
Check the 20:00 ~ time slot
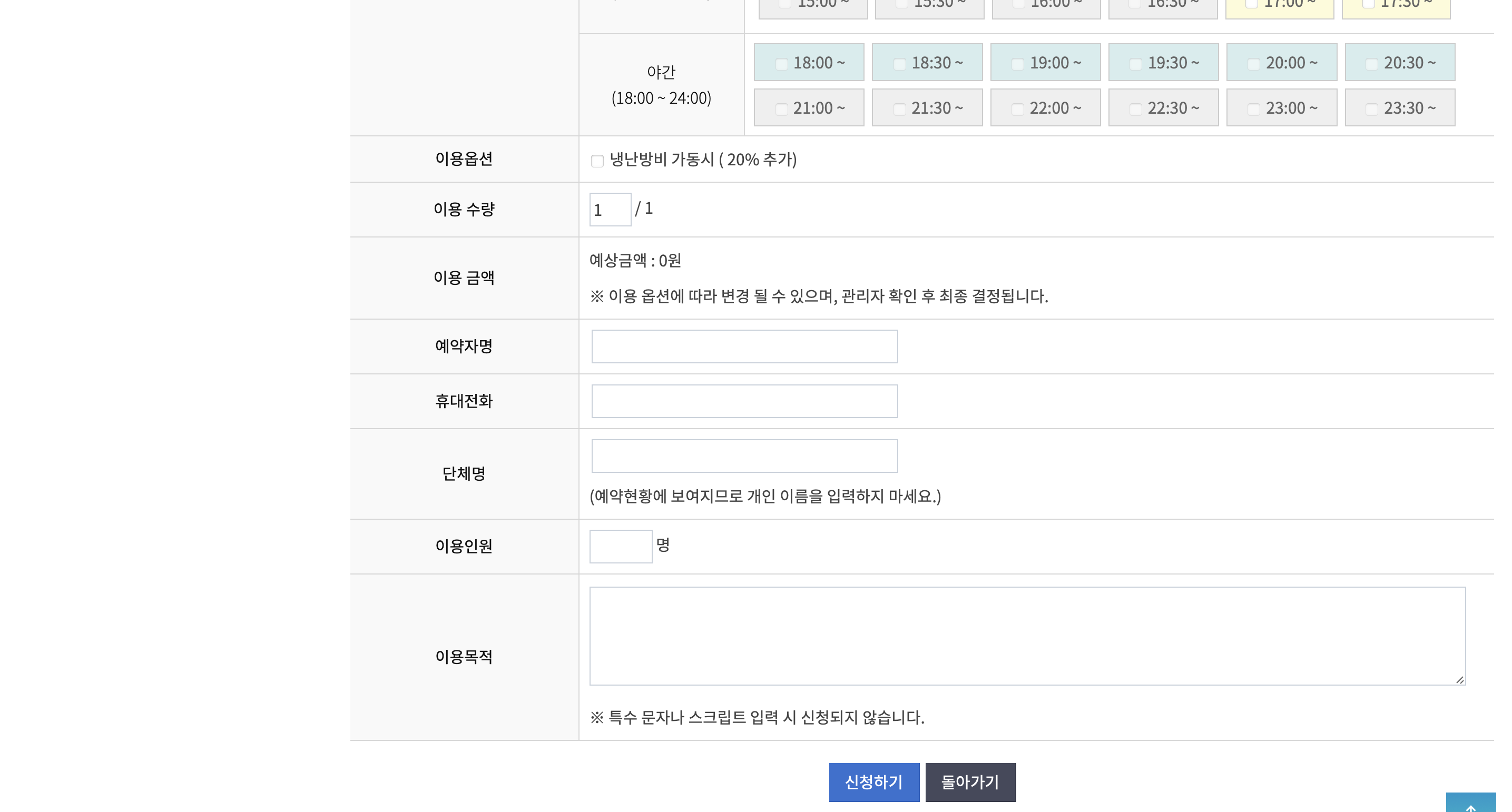[x=1254, y=64]
